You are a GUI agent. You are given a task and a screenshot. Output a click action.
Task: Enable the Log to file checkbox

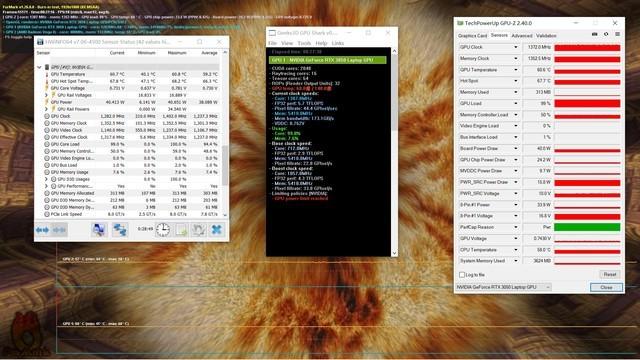tap(462, 275)
